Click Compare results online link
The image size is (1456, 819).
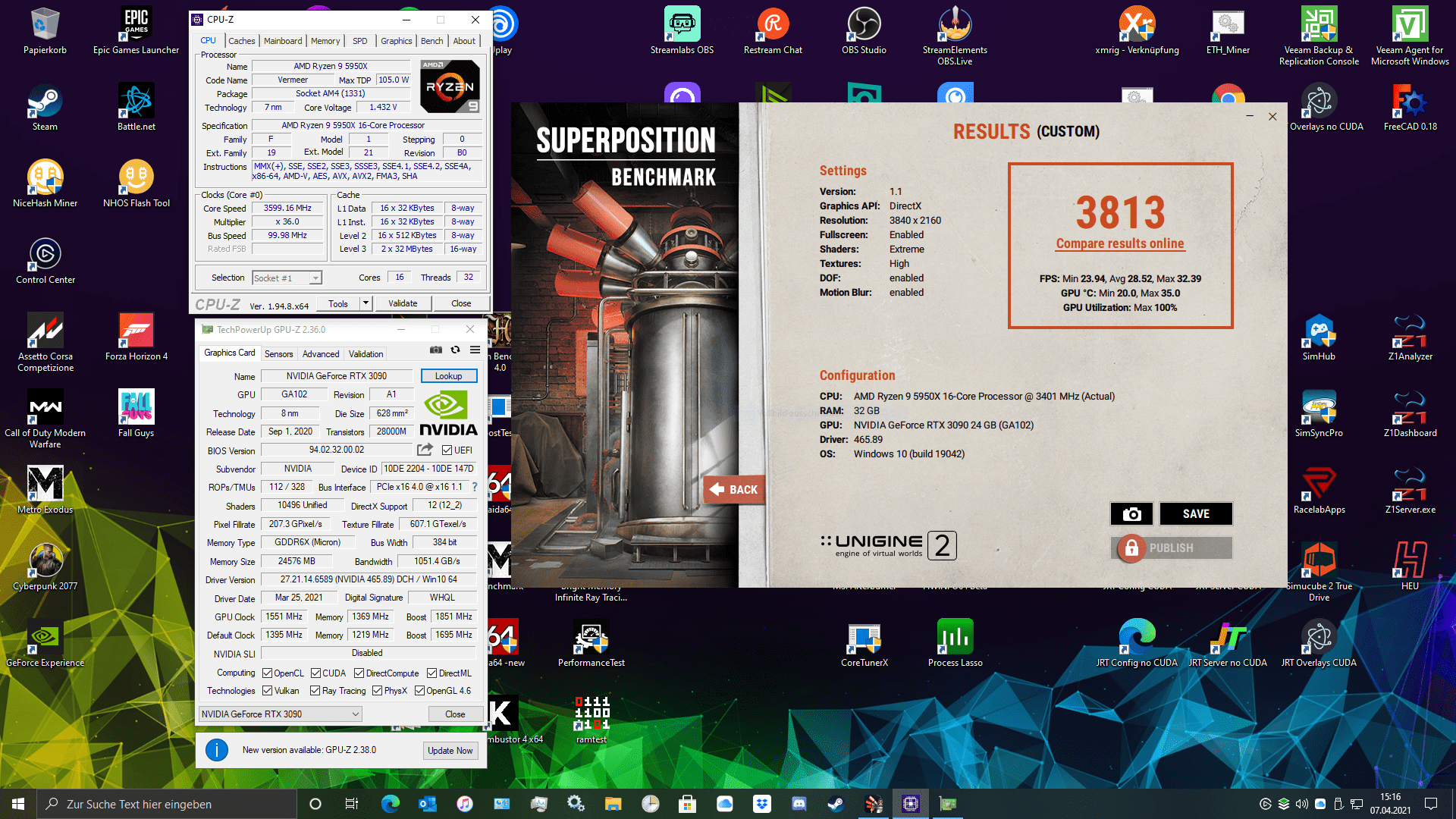(1119, 243)
